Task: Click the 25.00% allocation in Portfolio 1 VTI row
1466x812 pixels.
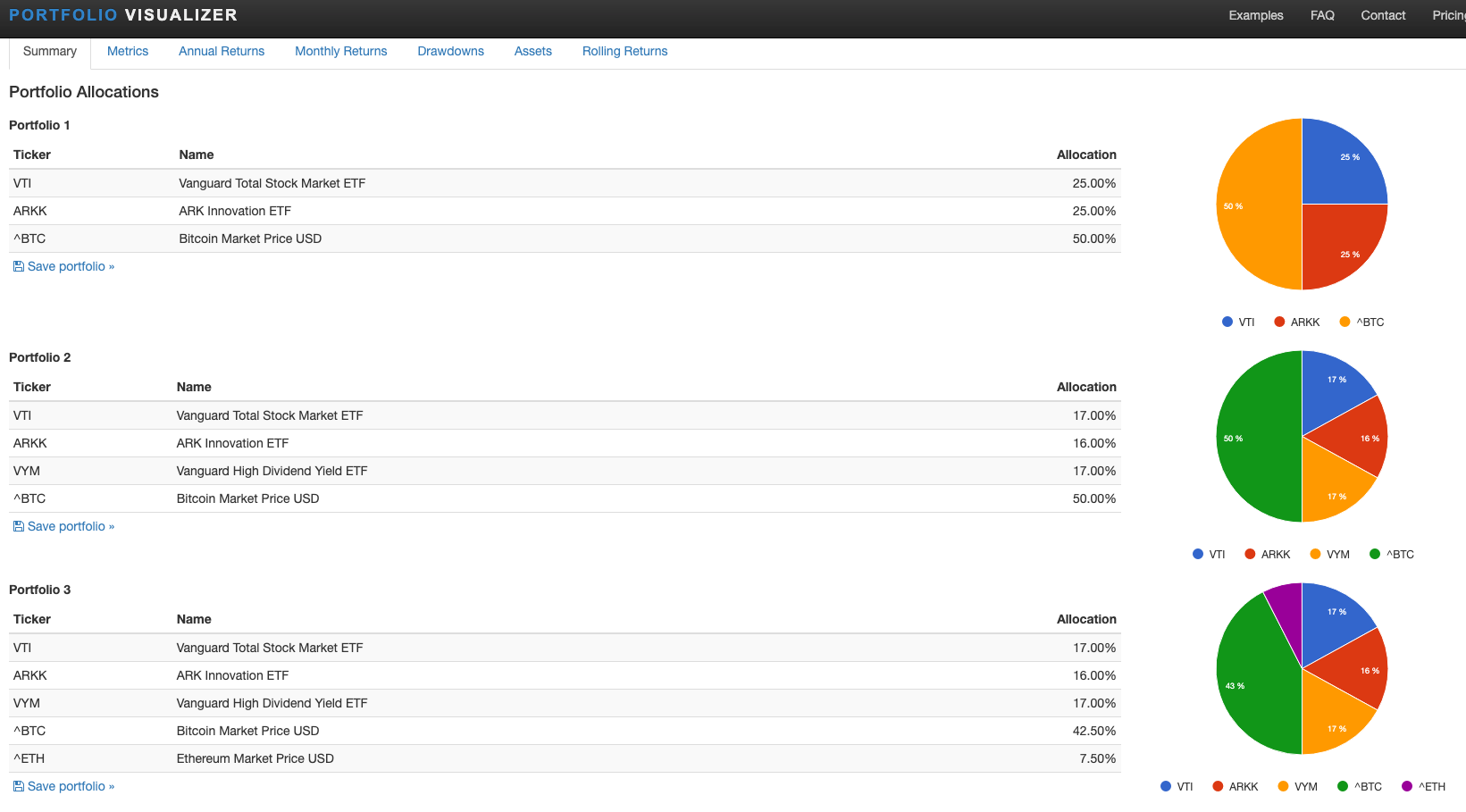Action: 1094,183
